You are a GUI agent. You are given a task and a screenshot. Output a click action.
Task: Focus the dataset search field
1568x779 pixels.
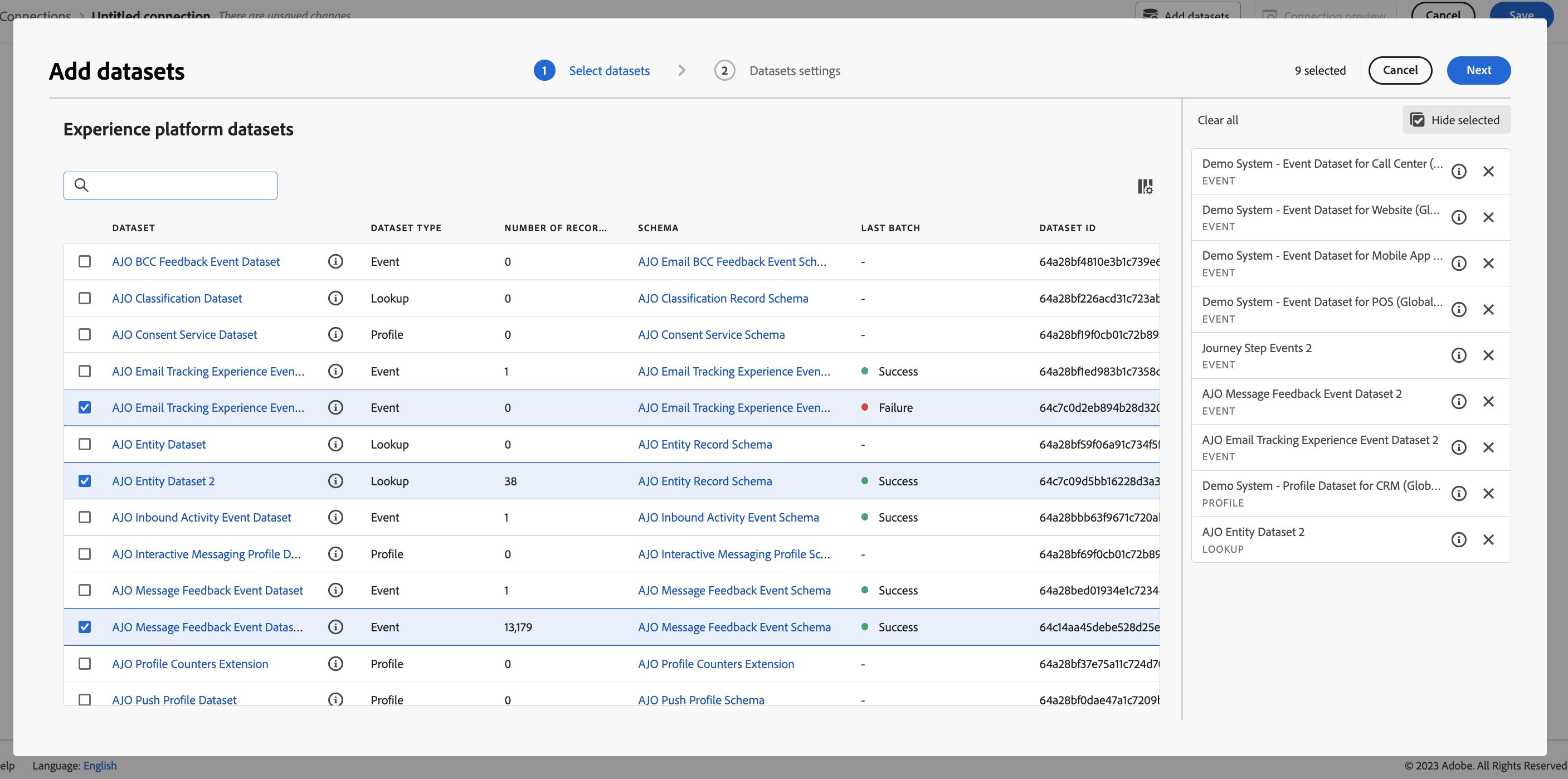171,186
